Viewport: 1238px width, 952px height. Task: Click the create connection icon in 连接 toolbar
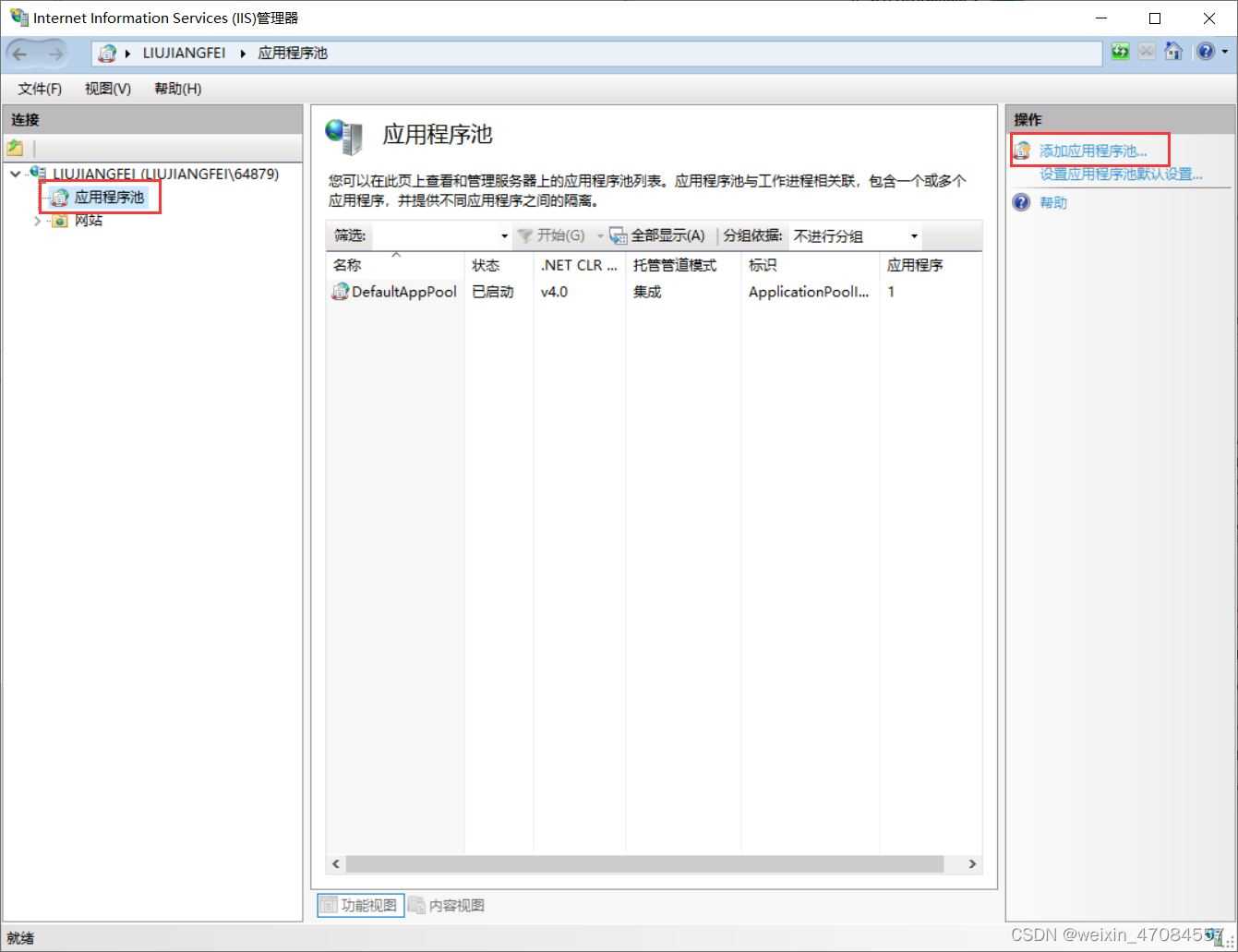click(16, 148)
